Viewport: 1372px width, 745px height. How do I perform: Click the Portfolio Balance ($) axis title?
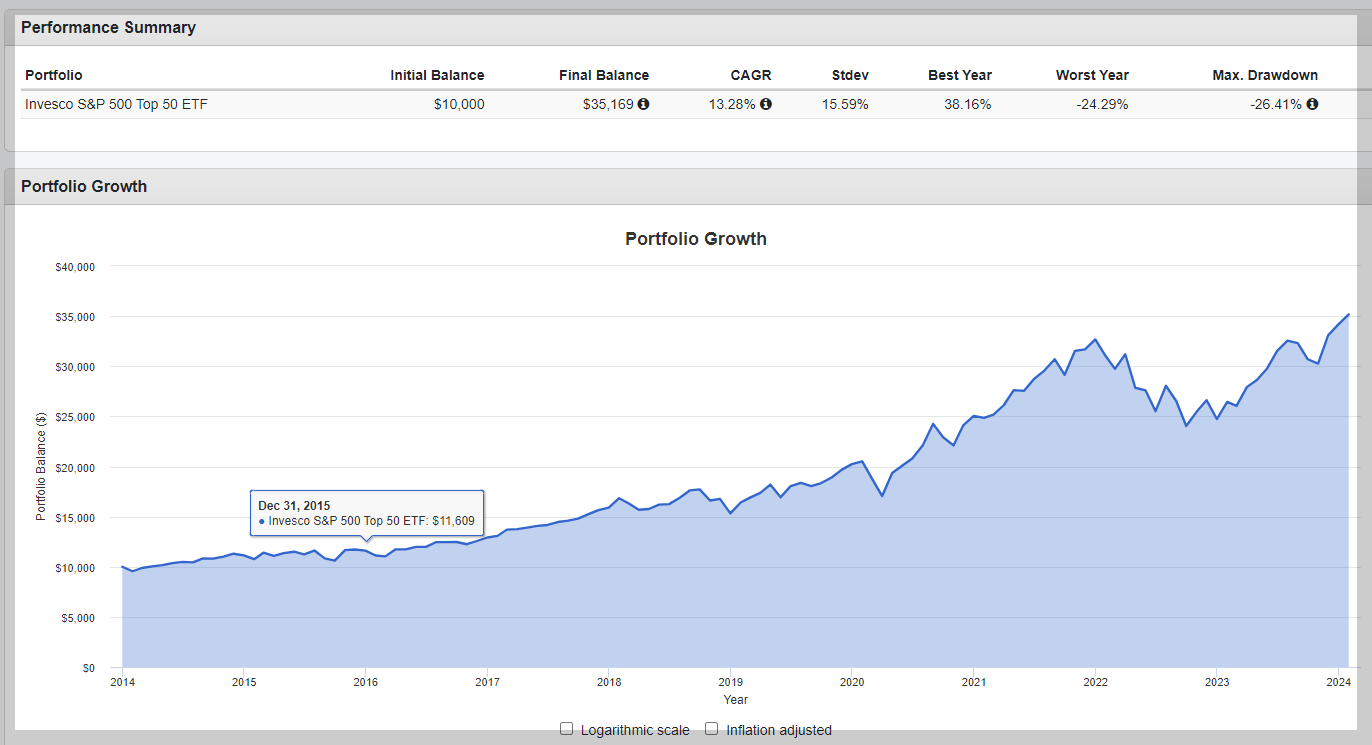[41, 467]
